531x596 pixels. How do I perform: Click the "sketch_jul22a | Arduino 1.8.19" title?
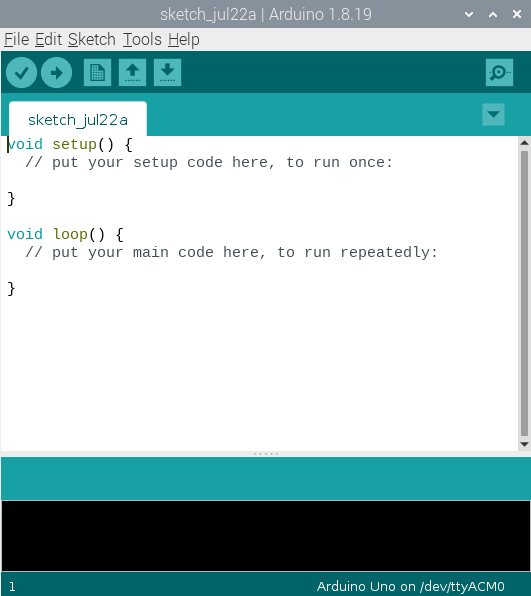(266, 14)
